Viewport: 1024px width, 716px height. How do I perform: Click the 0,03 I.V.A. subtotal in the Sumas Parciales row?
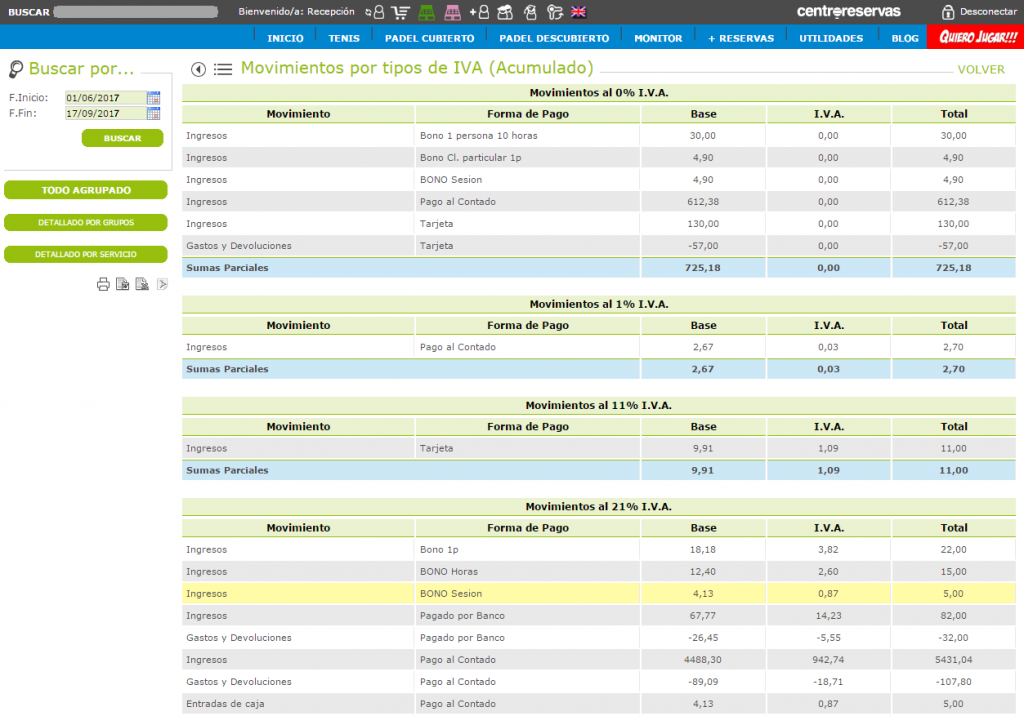(828, 369)
